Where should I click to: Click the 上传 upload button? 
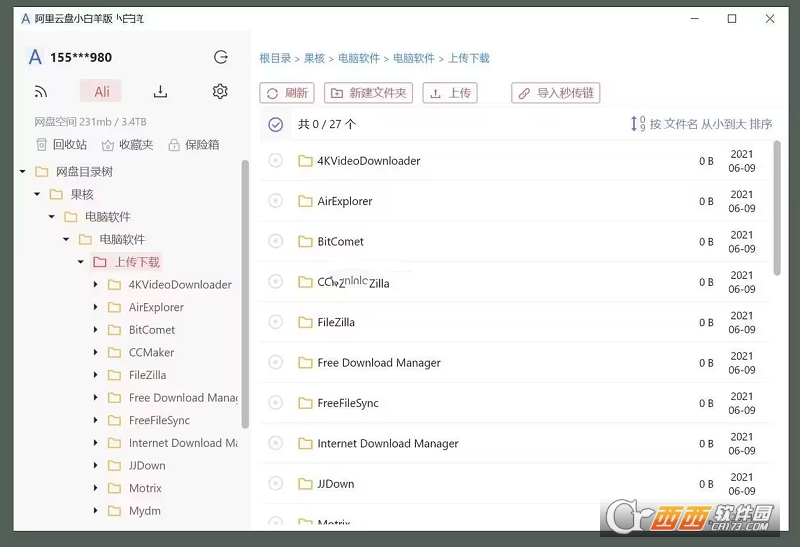[450, 93]
